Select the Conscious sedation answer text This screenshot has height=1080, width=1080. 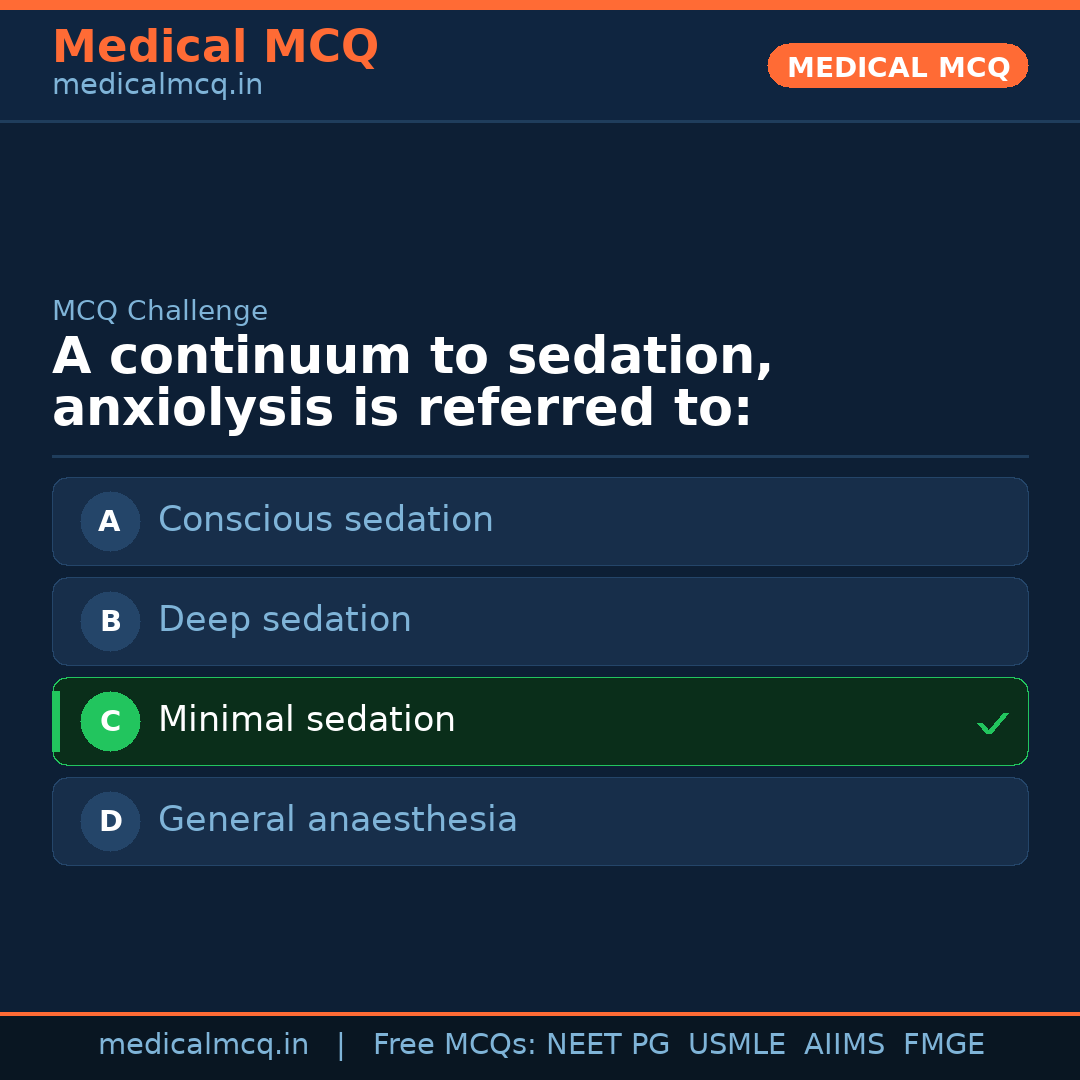tap(325, 520)
